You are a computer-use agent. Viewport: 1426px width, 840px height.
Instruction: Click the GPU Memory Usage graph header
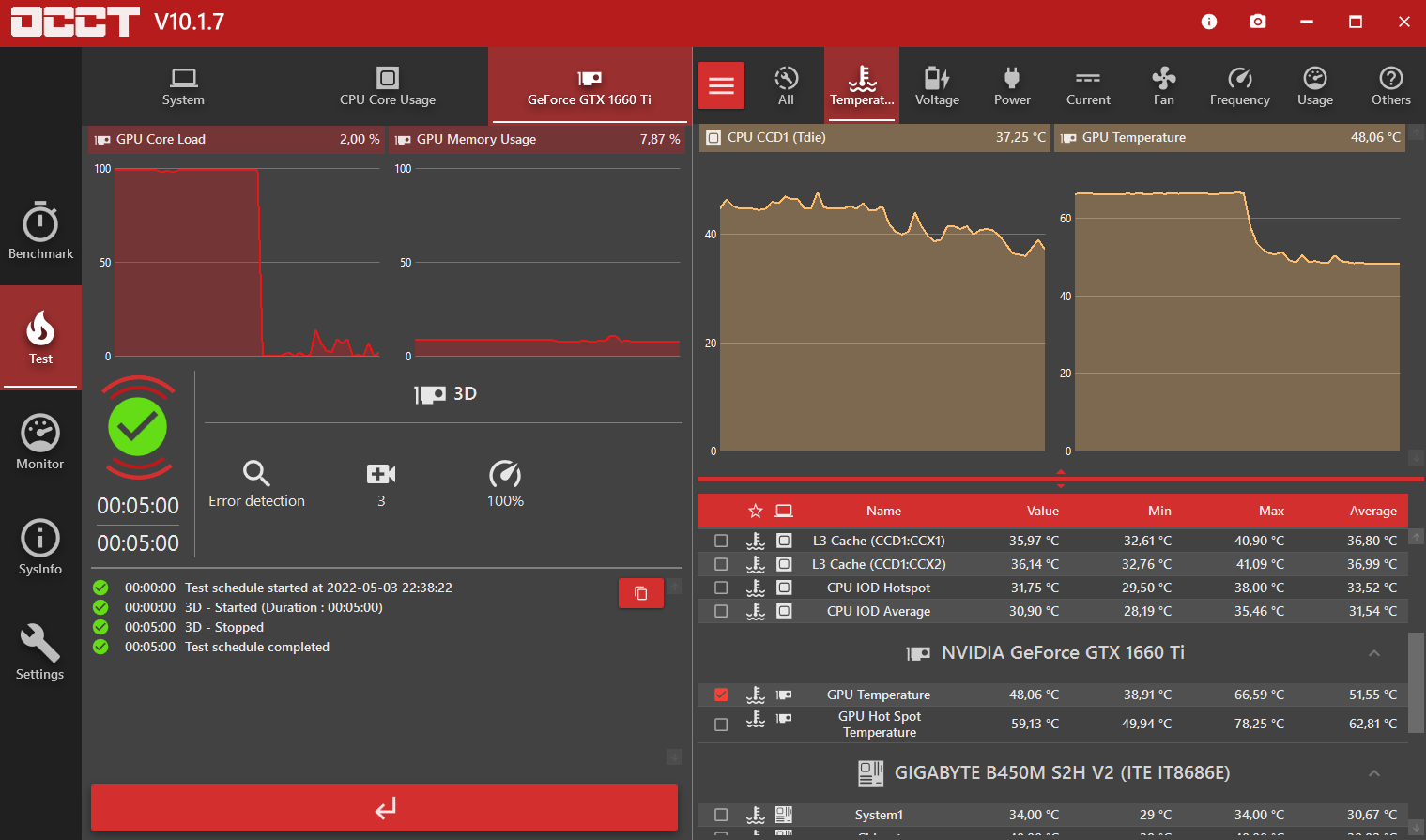[537, 139]
